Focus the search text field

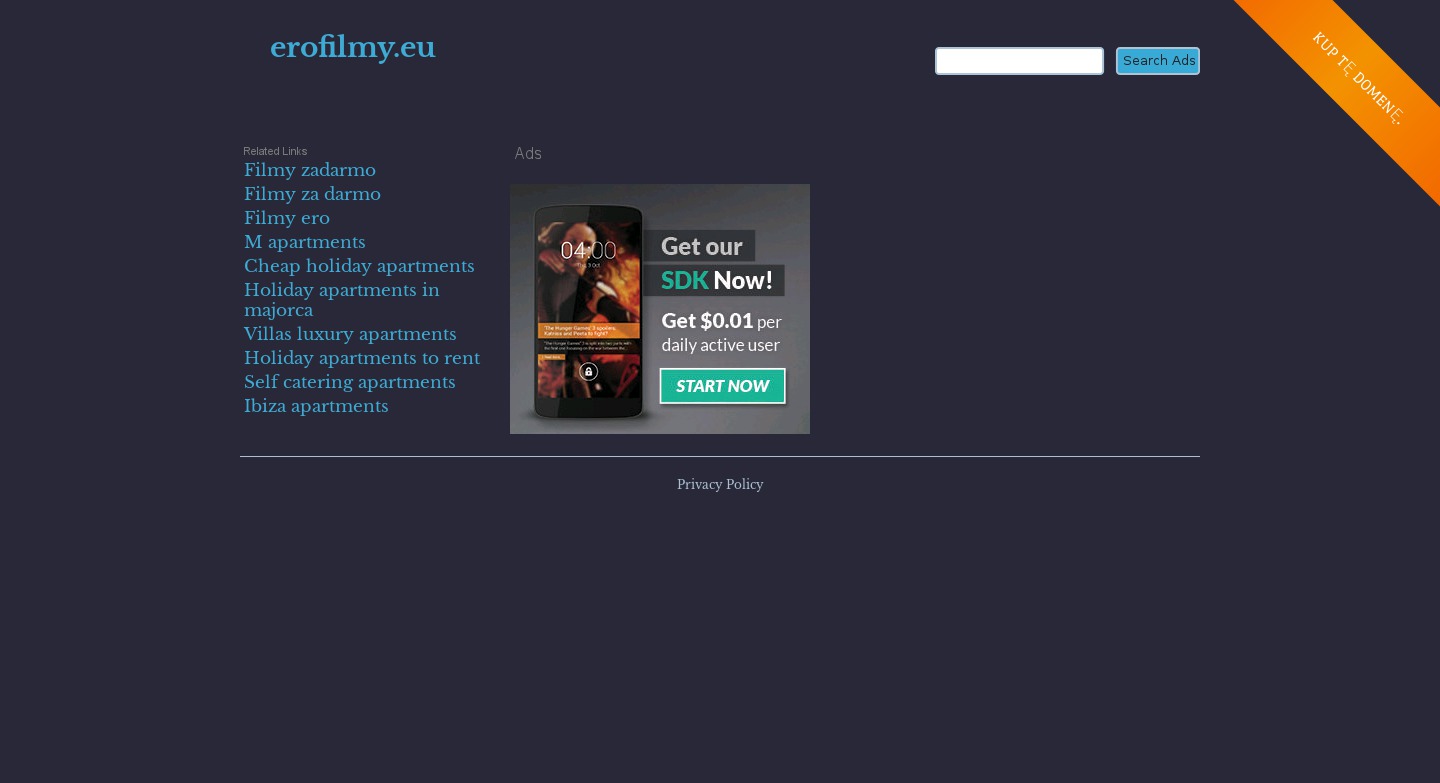(x=1019, y=61)
